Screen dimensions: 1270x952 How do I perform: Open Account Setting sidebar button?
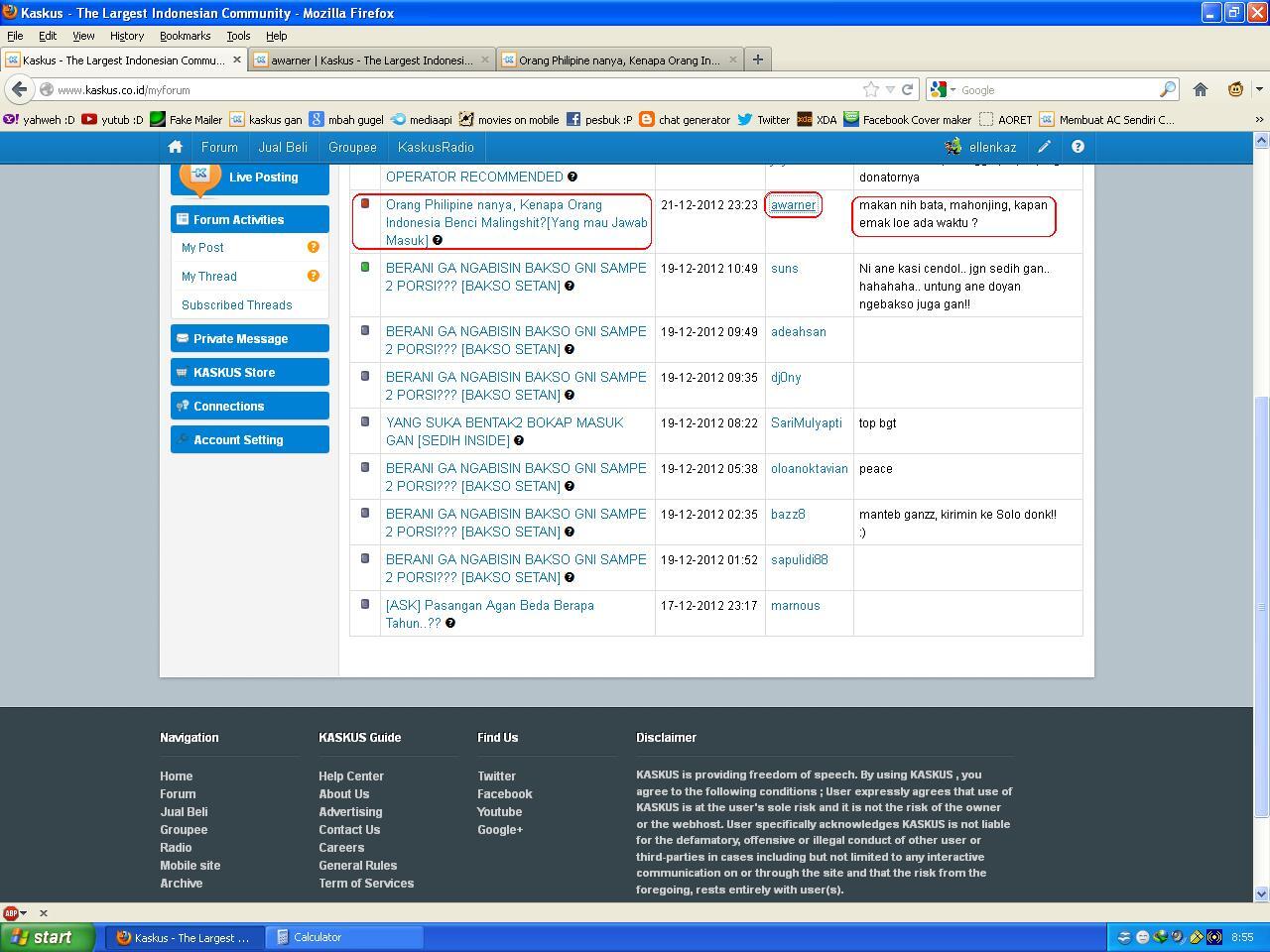pos(250,439)
